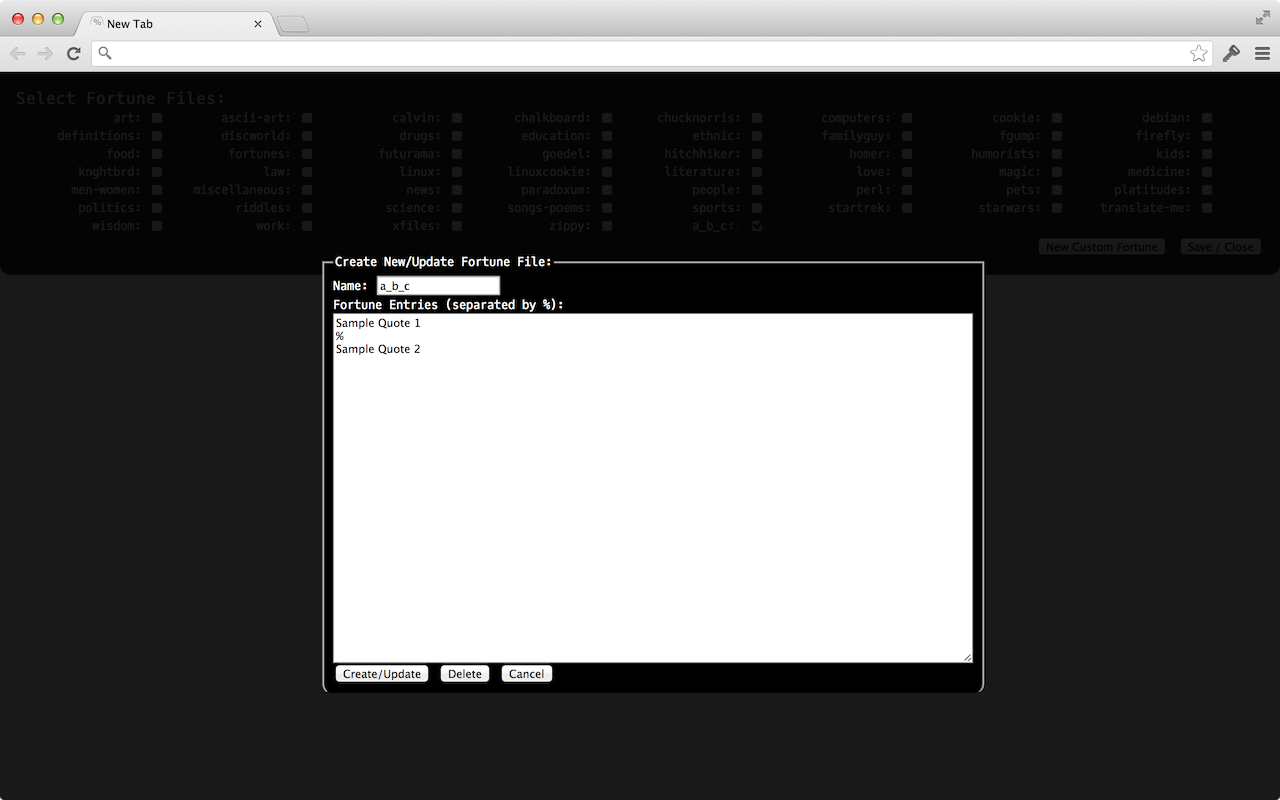
Task: Minimize the browser window with yellow button
Action: pos(38,19)
